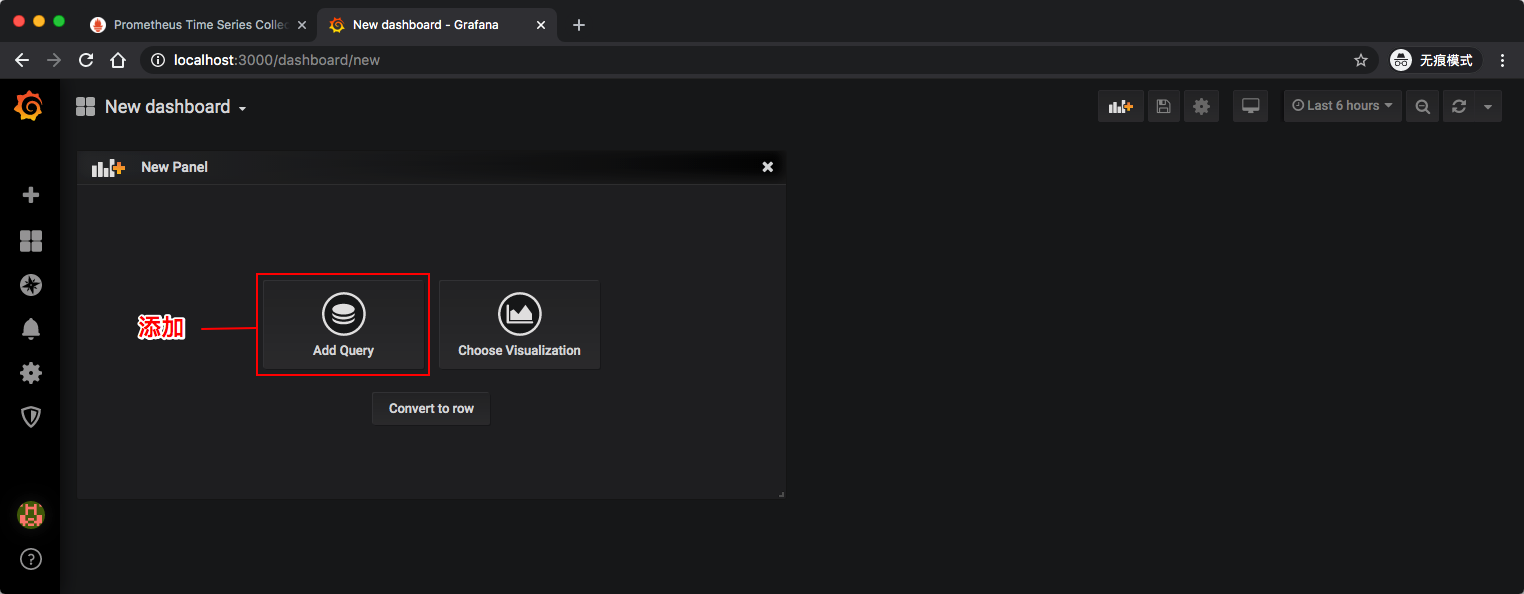Open Alerting bell icon in sidebar
The width and height of the screenshot is (1524, 594).
pos(31,329)
